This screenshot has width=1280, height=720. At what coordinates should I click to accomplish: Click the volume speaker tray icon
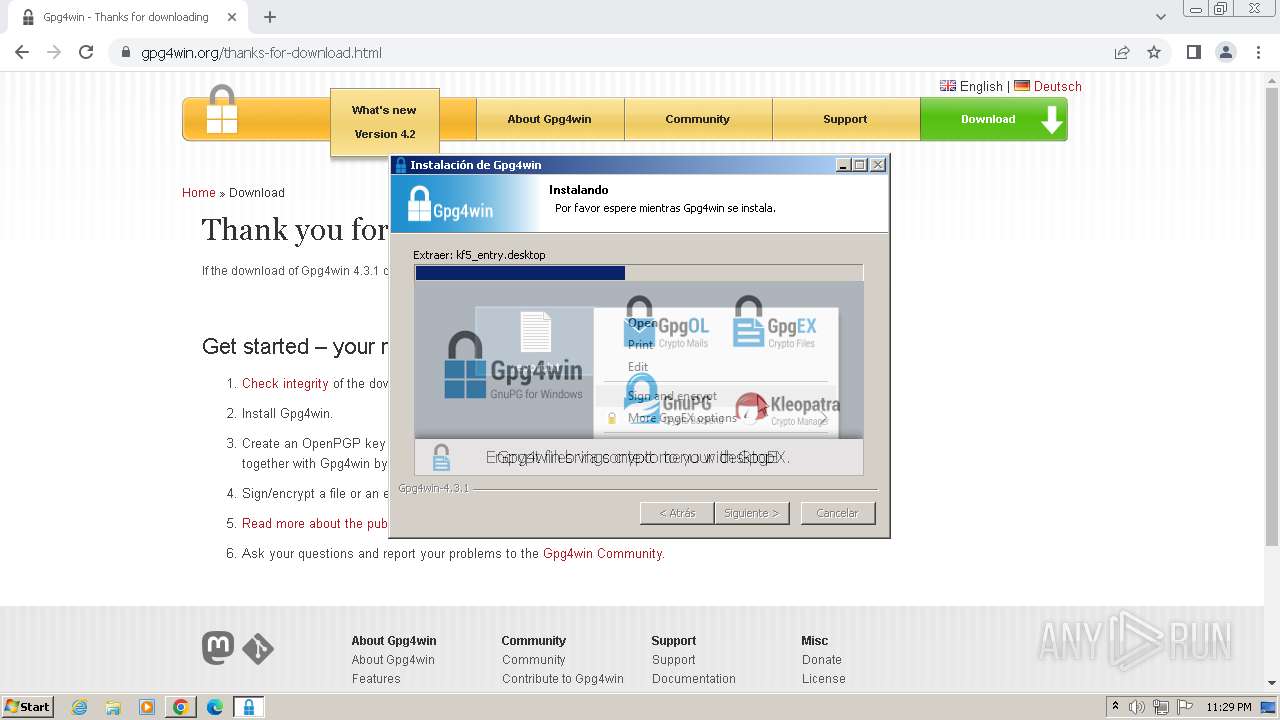click(x=1137, y=707)
